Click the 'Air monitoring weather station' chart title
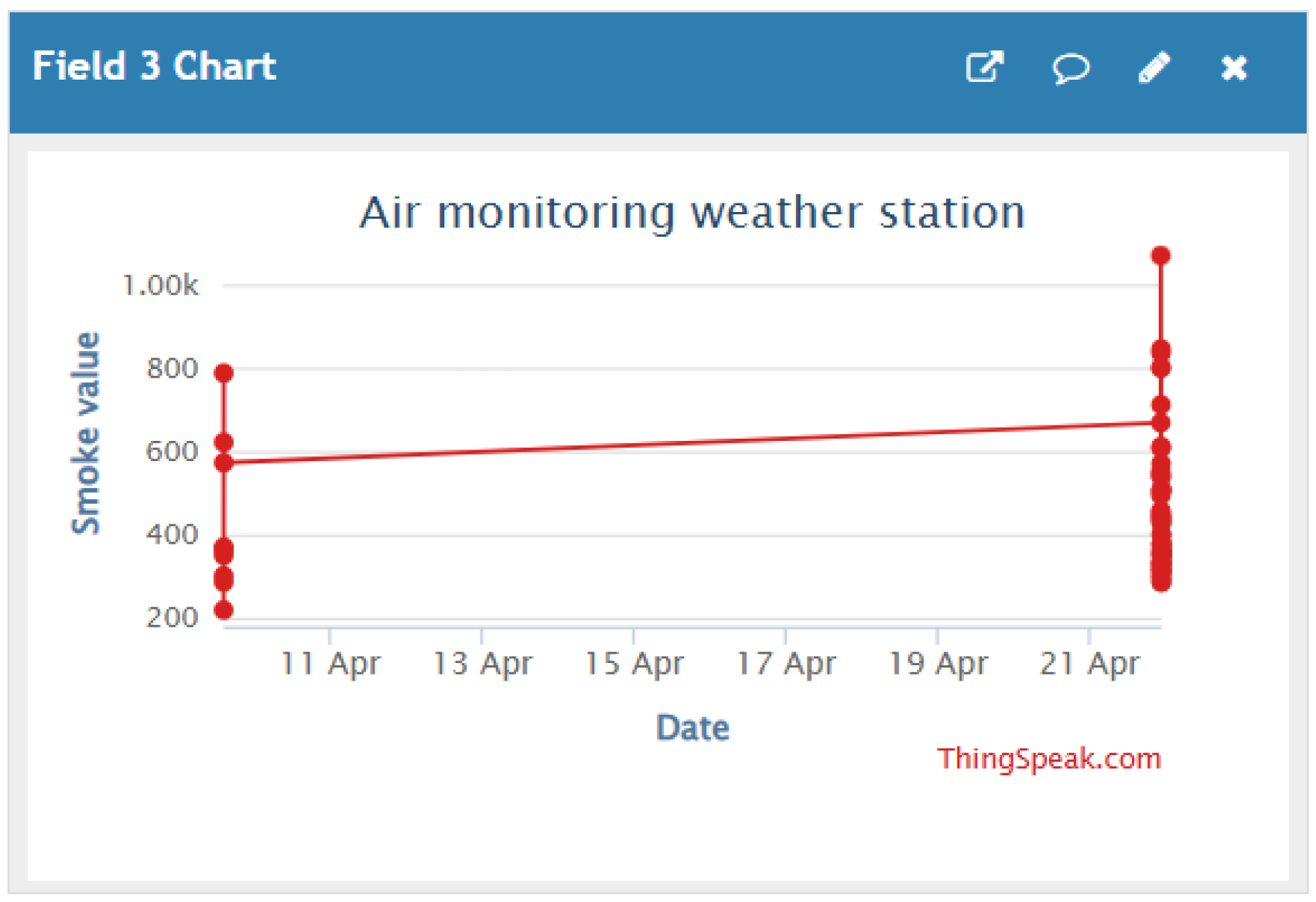 pos(692,213)
